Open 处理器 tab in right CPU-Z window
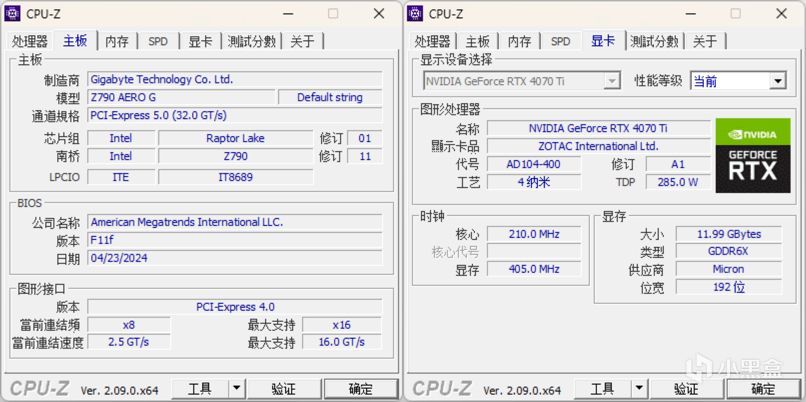Screen dimensions: 806x402 pos(432,41)
